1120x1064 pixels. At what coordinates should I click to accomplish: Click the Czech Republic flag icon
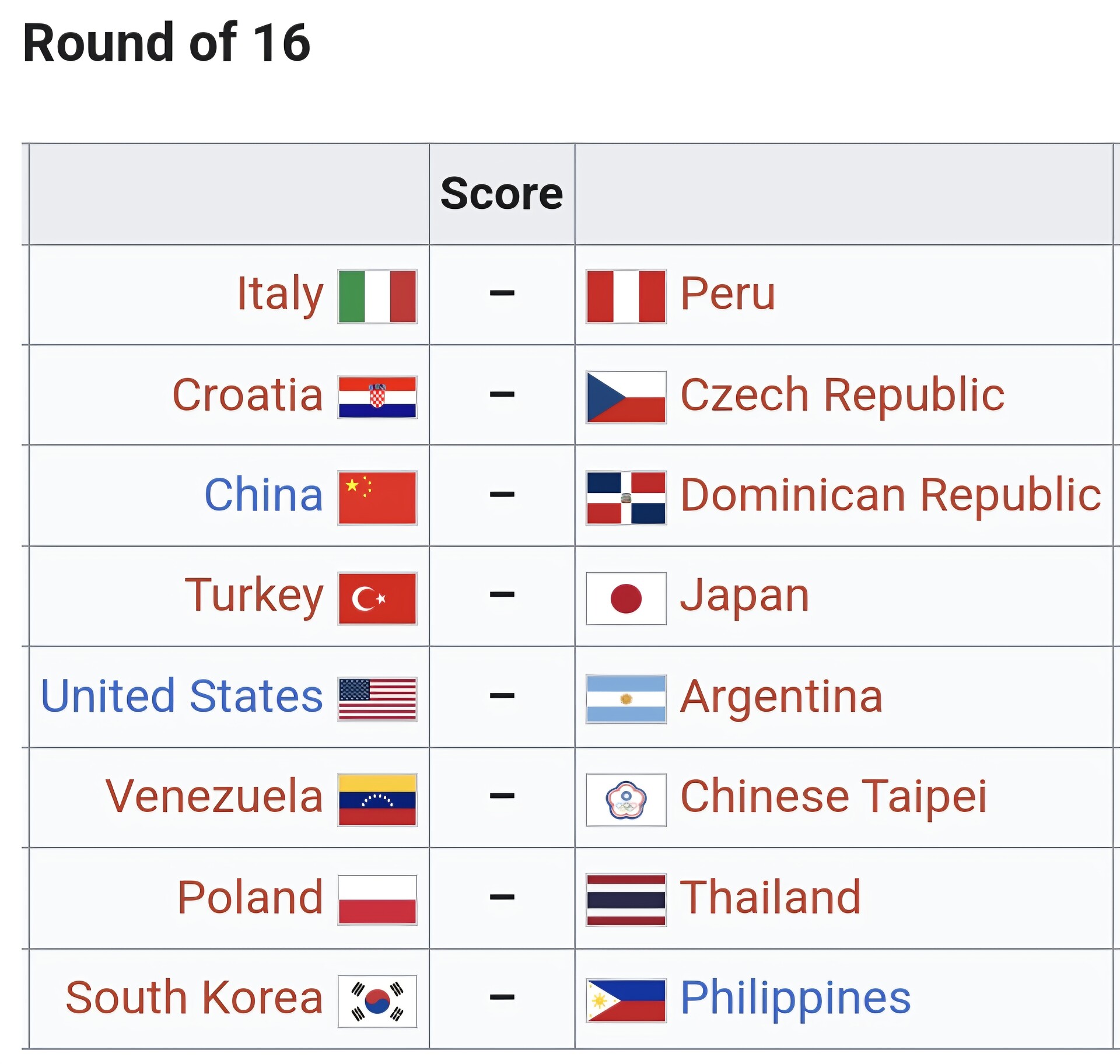pyautogui.click(x=626, y=397)
